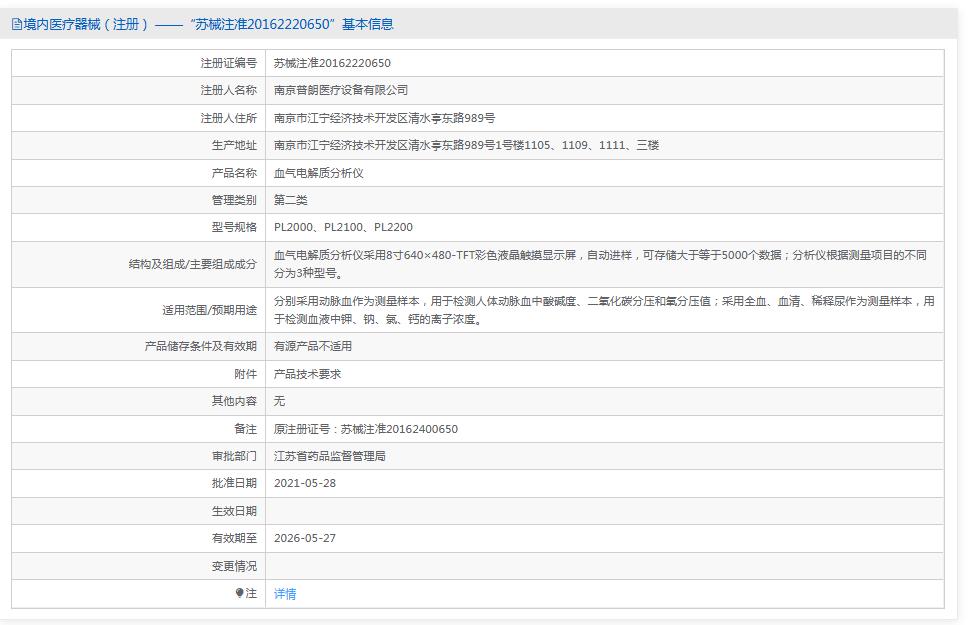Image resolution: width=975 pixels, height=625 pixels.
Task: Select the address ending 清水亭东路989号
Action: click(x=384, y=118)
